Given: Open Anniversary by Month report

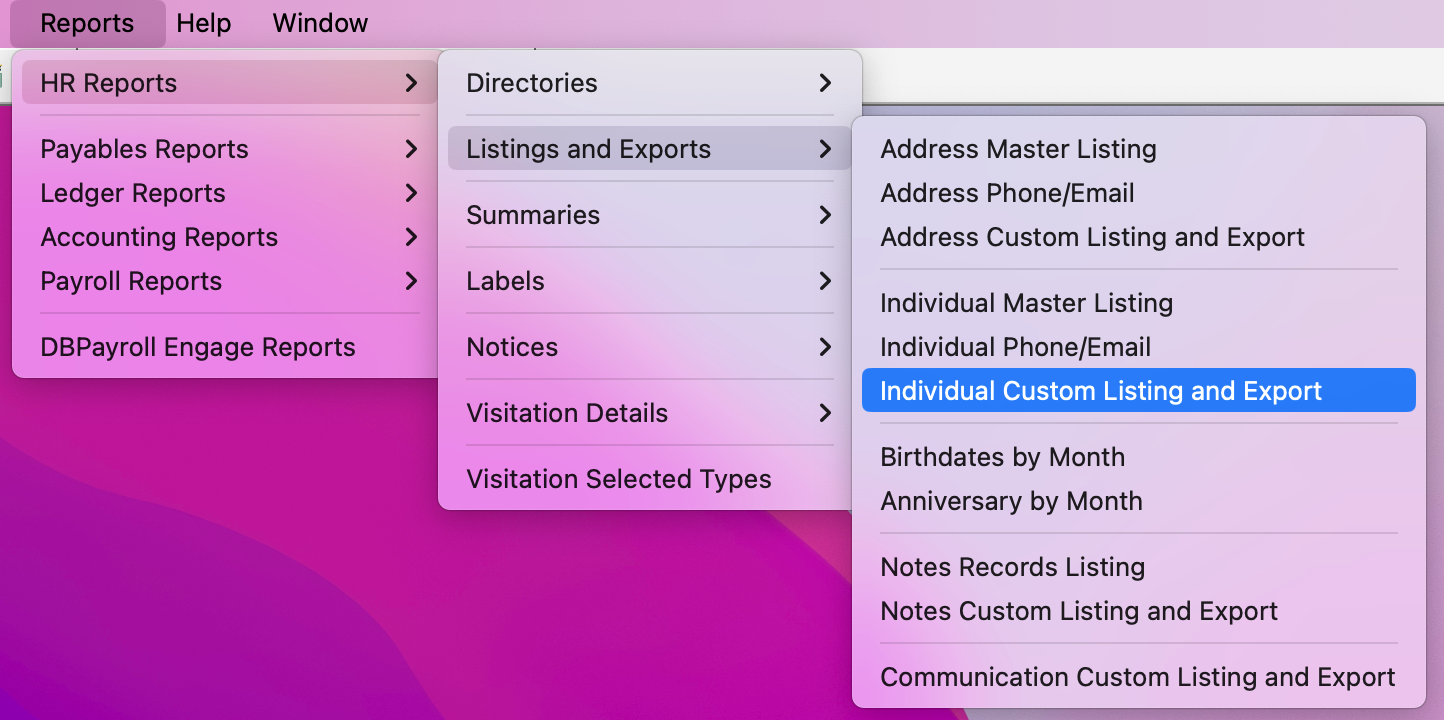Looking at the screenshot, I should click(x=1011, y=501).
